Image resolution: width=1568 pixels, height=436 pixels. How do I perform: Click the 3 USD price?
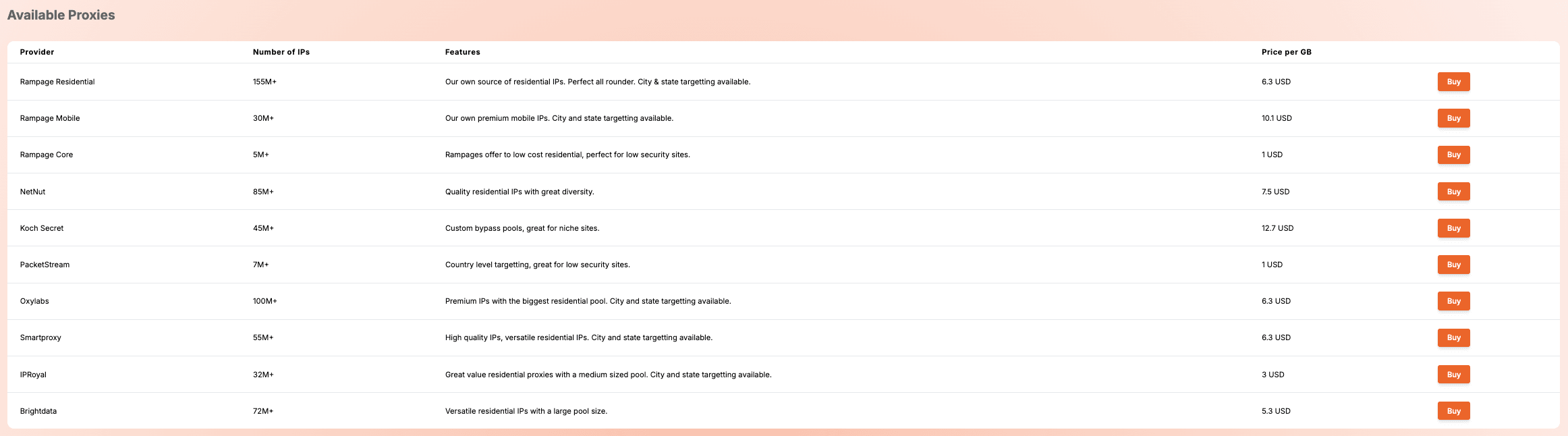(1273, 375)
